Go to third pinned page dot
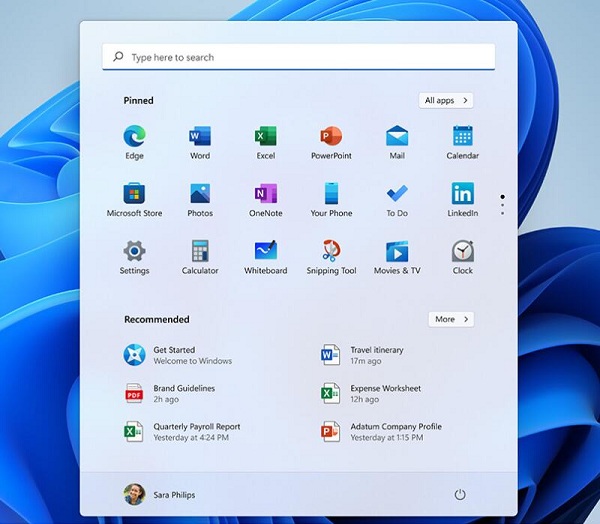Screen dimensions: 600x524 pos(502,213)
